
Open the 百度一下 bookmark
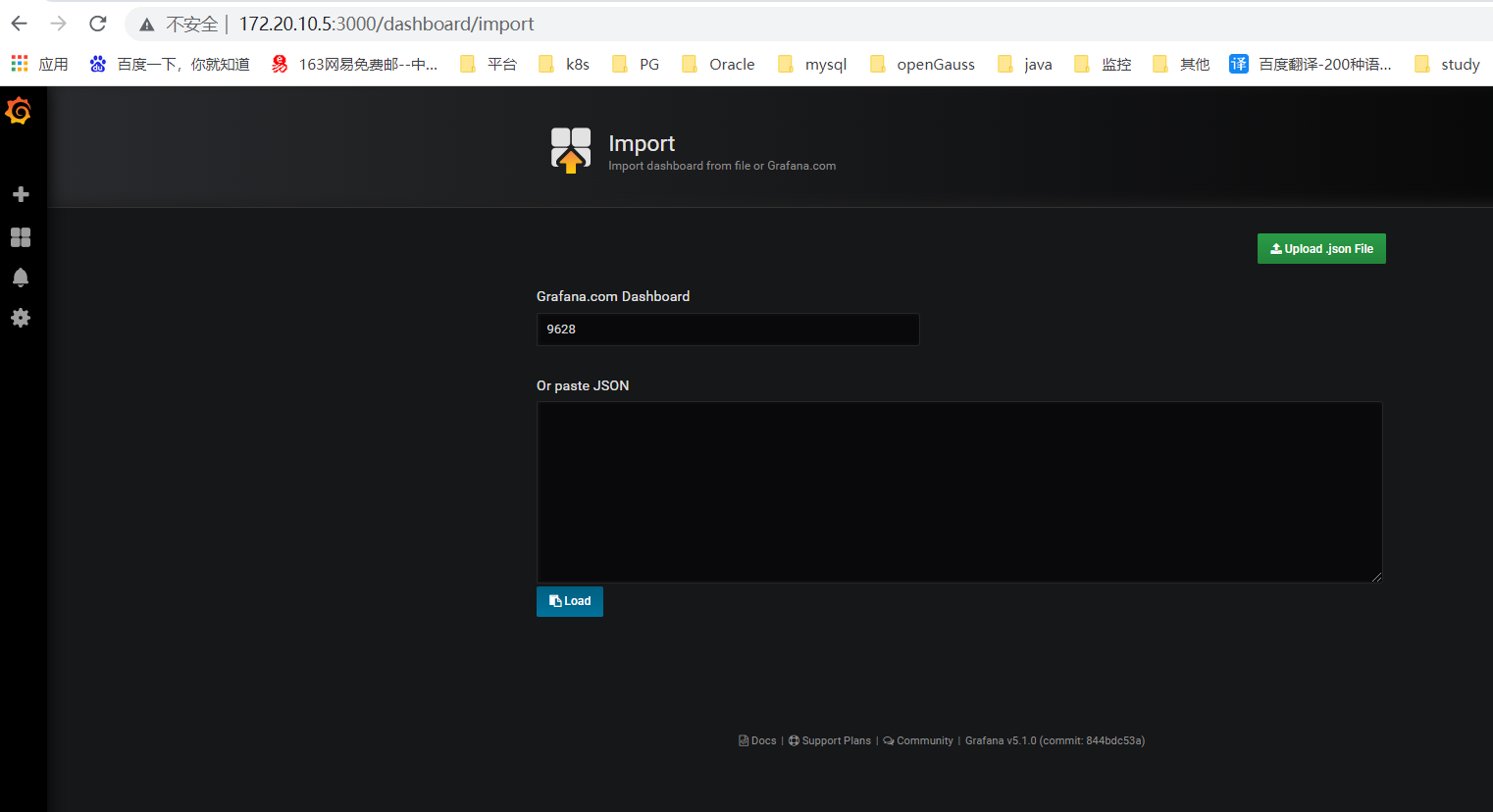pos(170,64)
